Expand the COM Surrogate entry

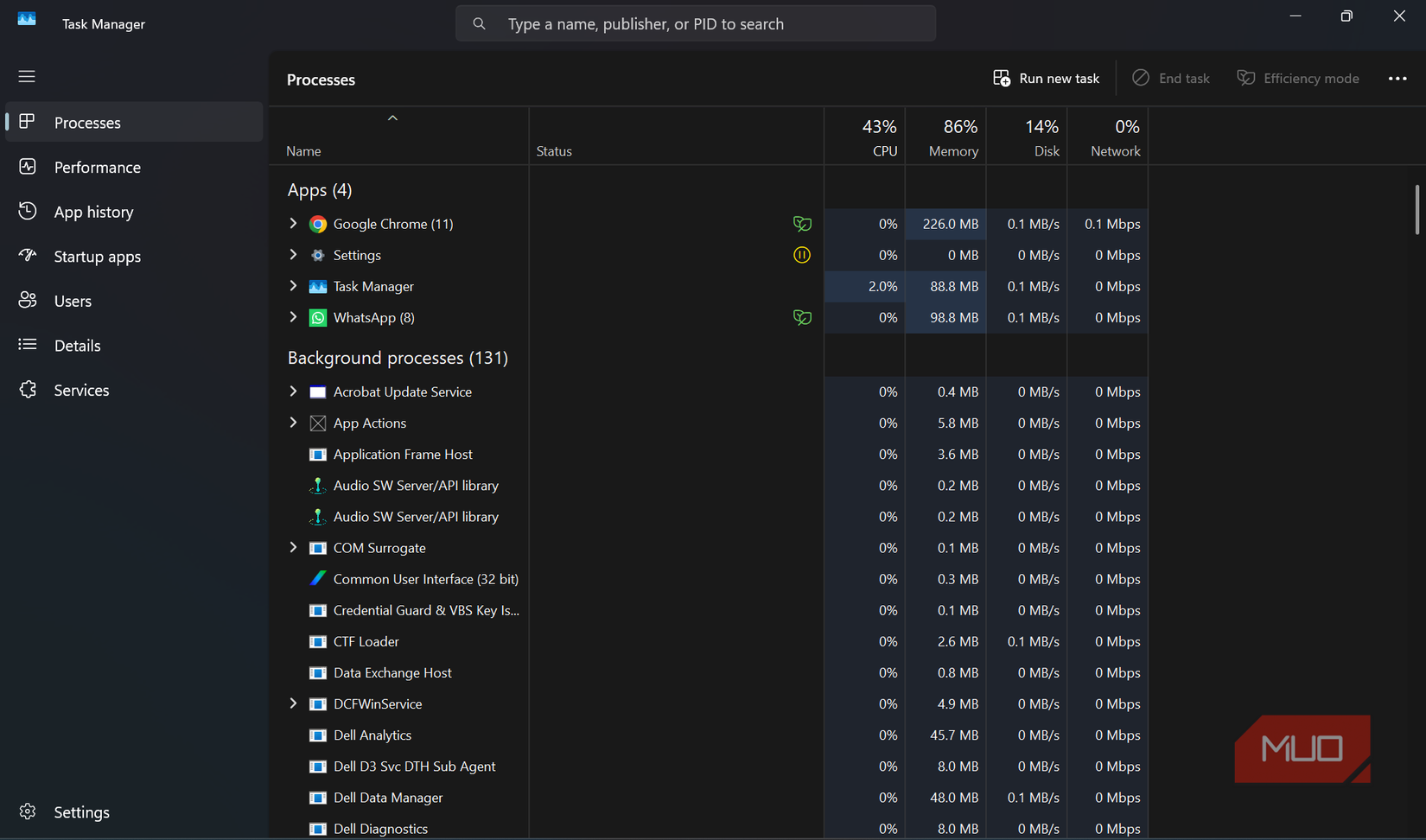tap(293, 547)
